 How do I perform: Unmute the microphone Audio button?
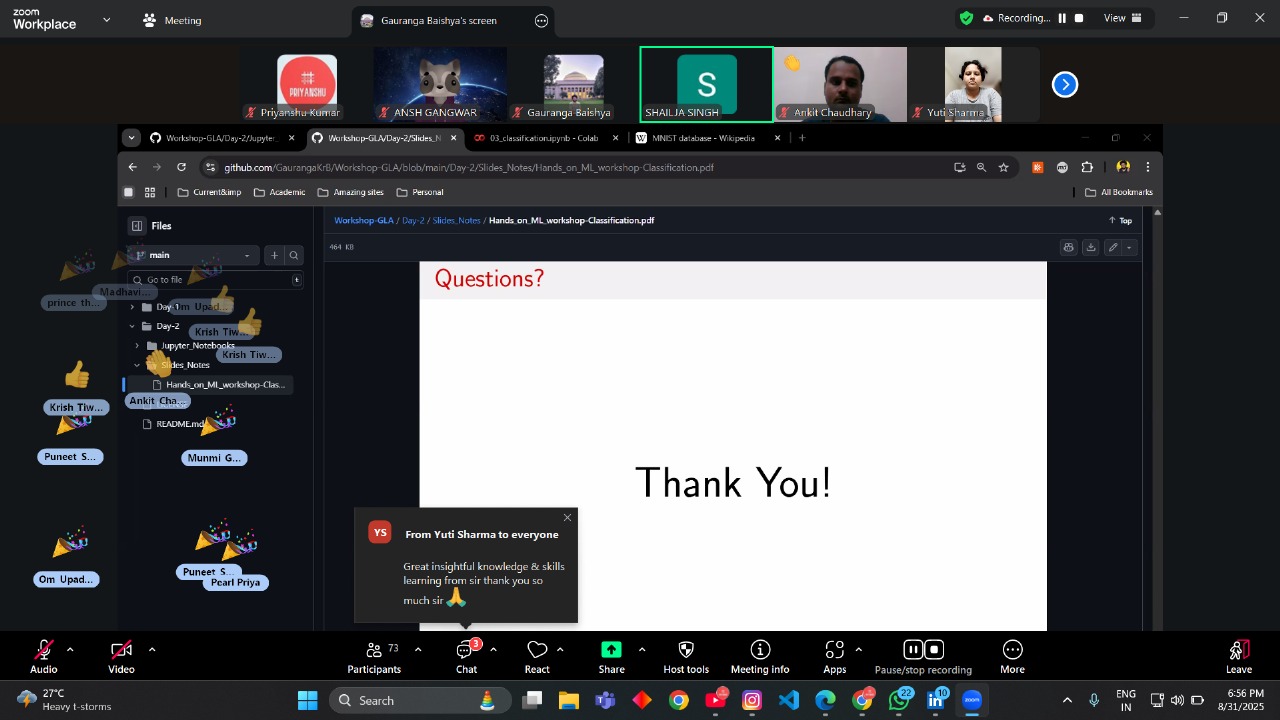tap(44, 657)
